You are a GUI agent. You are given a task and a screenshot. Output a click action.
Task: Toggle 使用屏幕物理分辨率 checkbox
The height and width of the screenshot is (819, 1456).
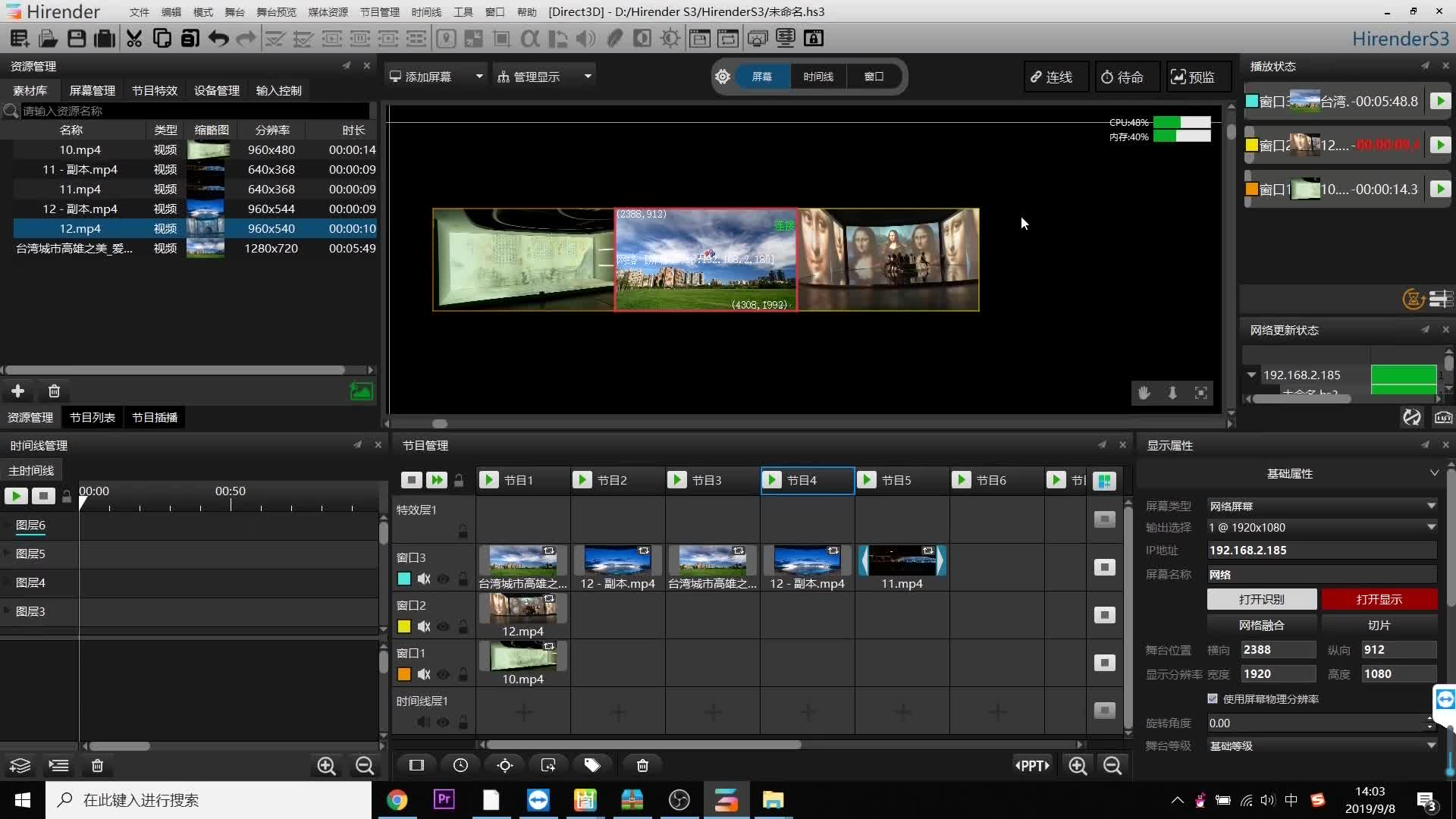[x=1213, y=698]
